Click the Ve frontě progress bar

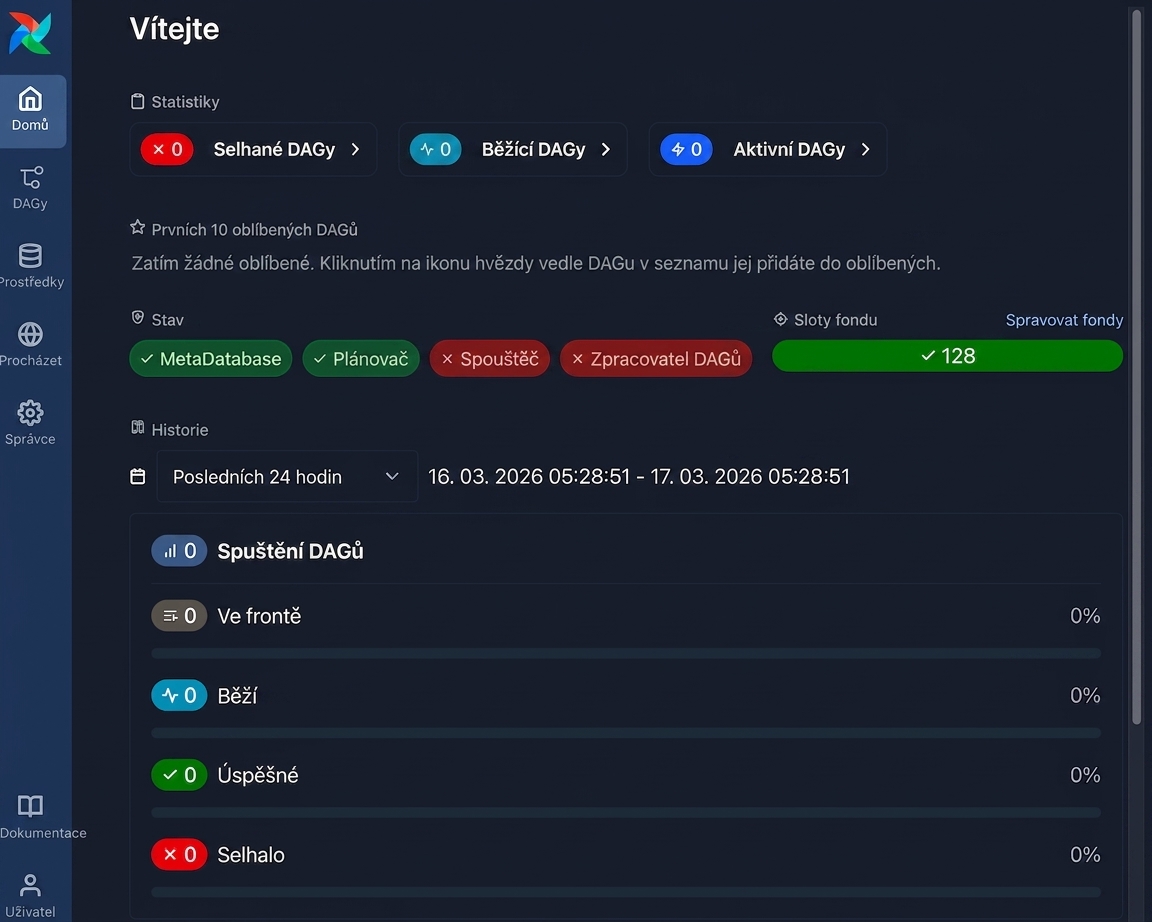point(626,653)
